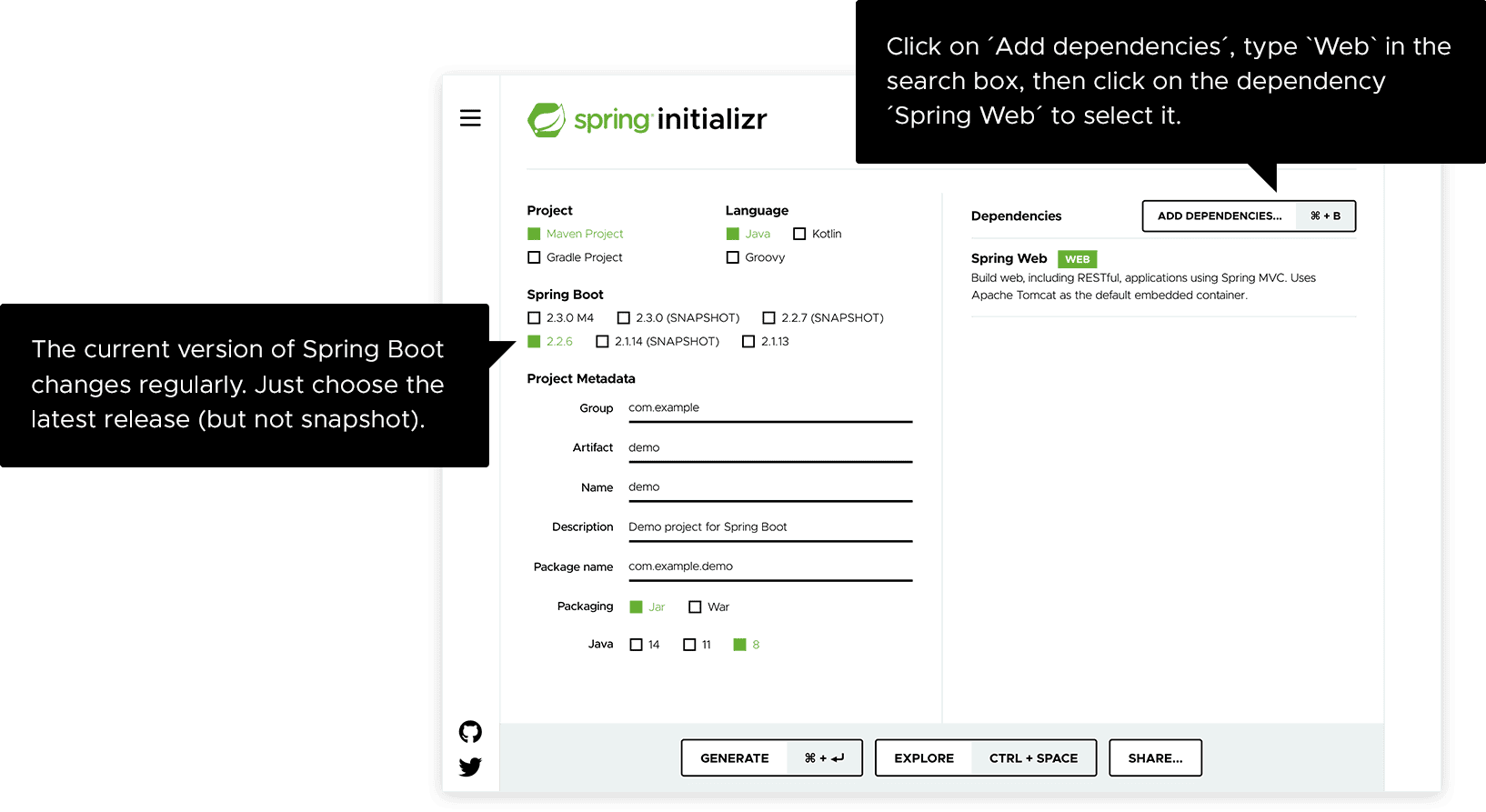The width and height of the screenshot is (1486, 812).
Task: Choose Java version 8
Action: click(747, 645)
